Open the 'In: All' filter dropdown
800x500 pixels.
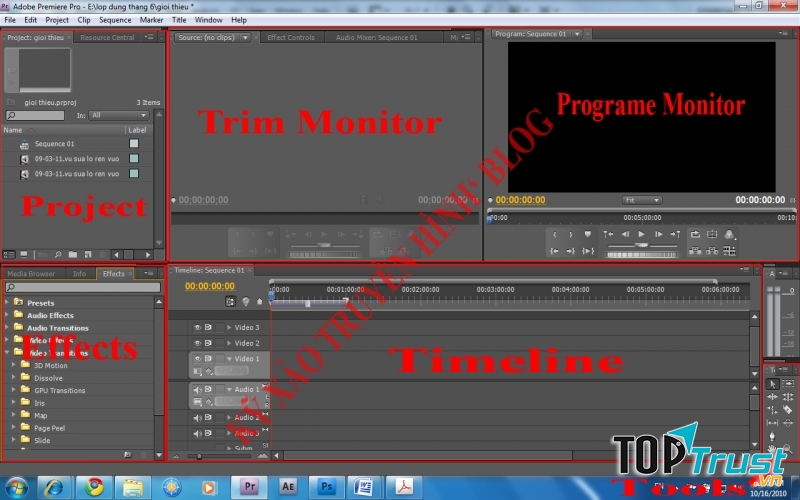point(118,116)
